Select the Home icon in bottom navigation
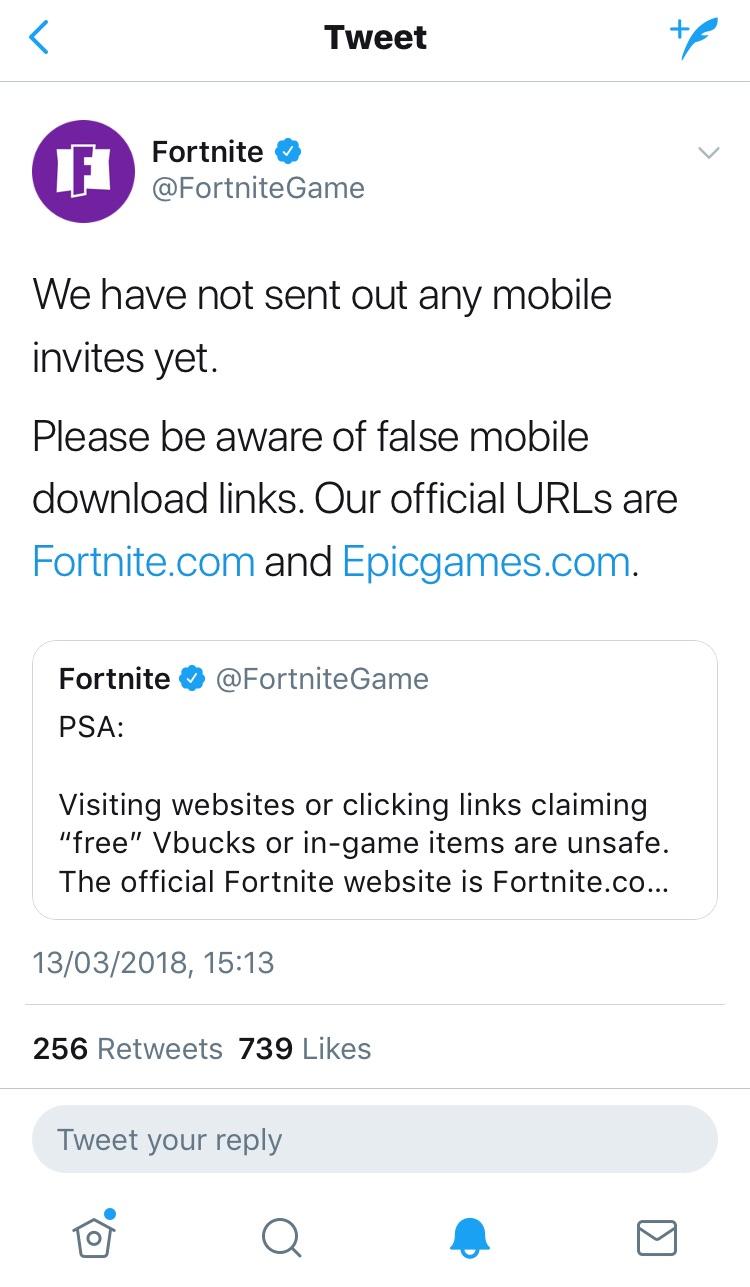The image size is (750, 1287). pos(93,1240)
